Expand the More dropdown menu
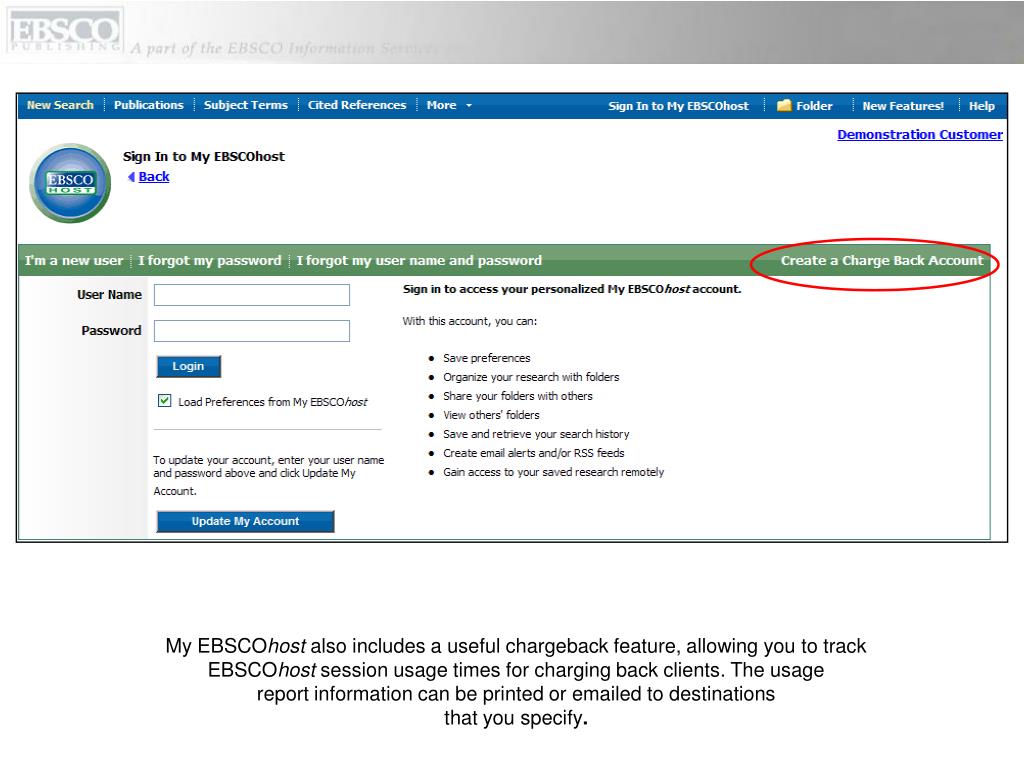The image size is (1024, 768). click(449, 105)
